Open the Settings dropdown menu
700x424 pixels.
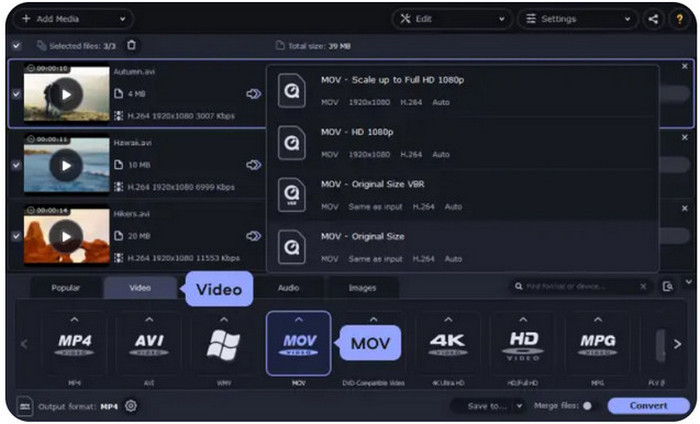(578, 19)
